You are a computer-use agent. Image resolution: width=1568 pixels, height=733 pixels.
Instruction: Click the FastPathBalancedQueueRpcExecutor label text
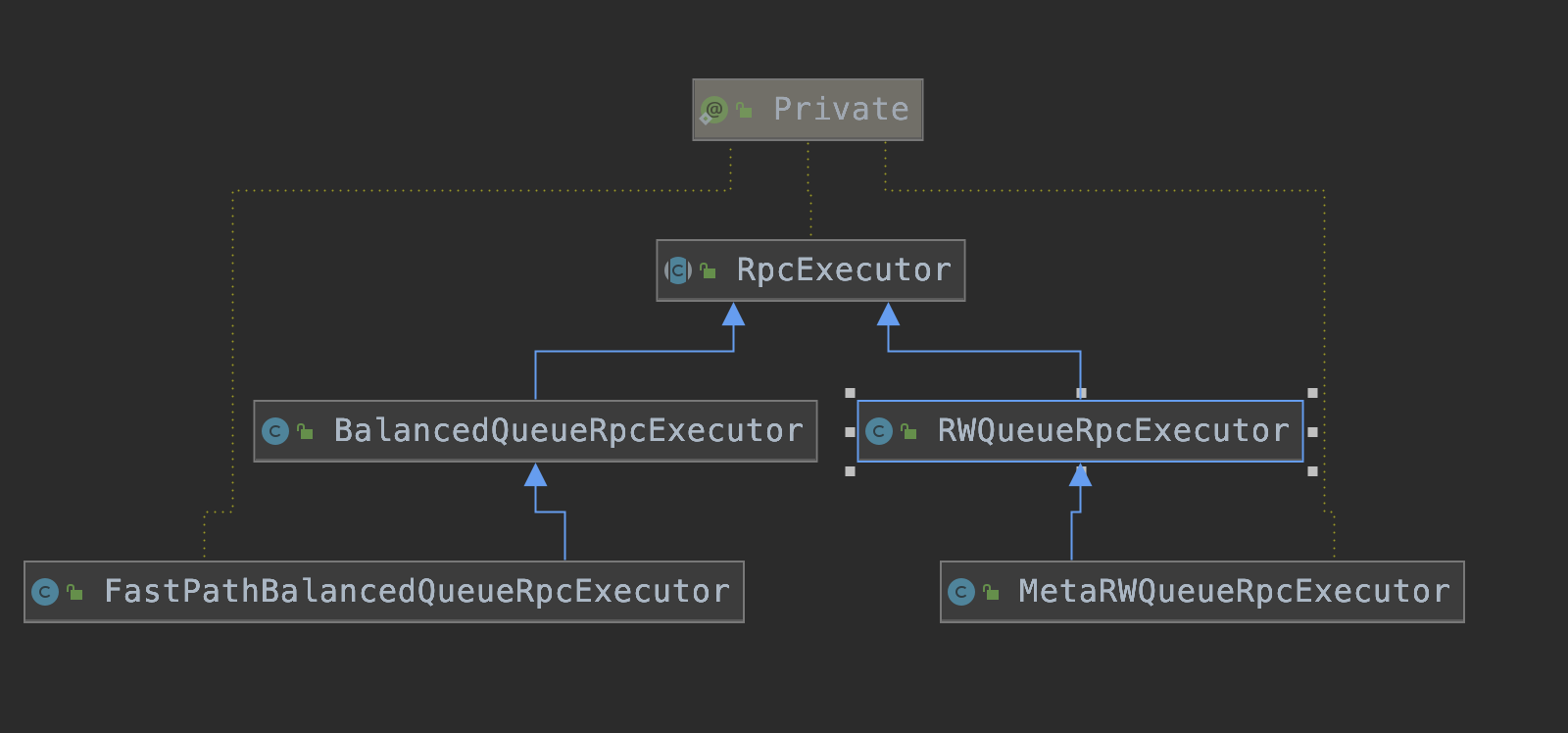(416, 592)
